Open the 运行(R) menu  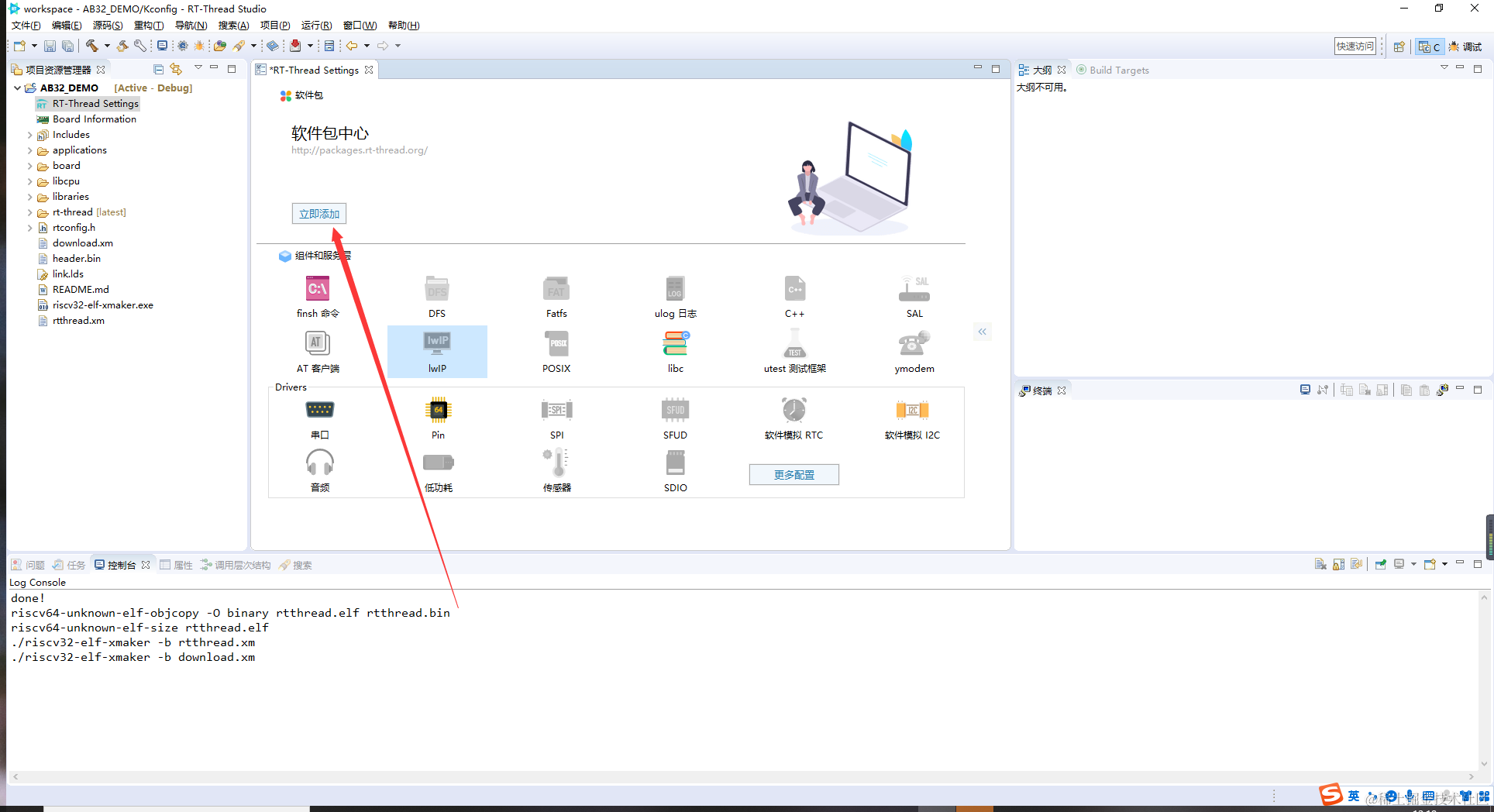(x=316, y=26)
